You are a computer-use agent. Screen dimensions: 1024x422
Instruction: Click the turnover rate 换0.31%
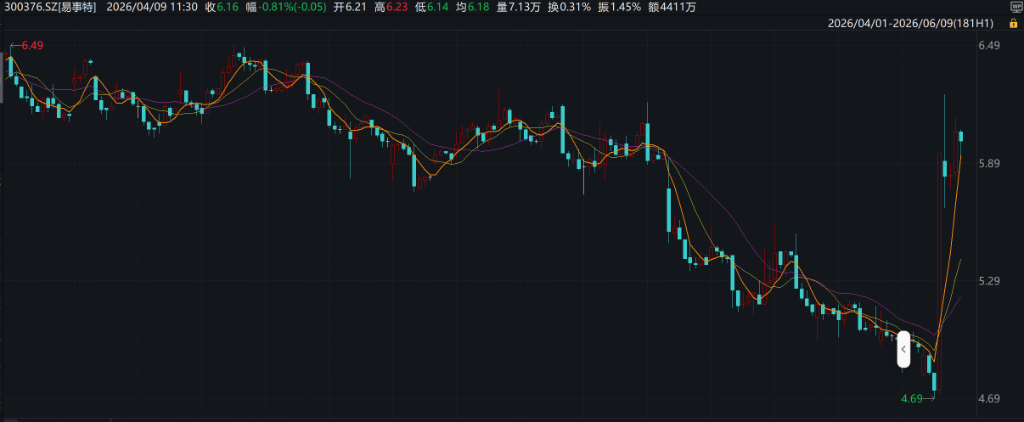pyautogui.click(x=569, y=7)
